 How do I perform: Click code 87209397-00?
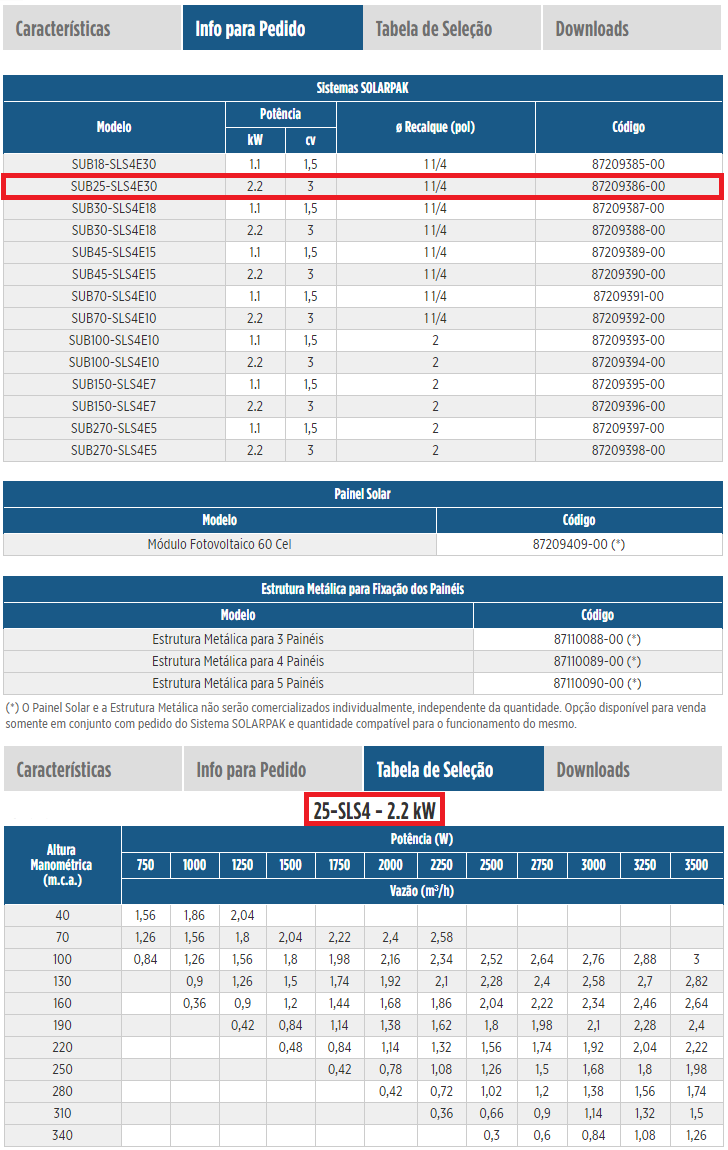point(628,428)
